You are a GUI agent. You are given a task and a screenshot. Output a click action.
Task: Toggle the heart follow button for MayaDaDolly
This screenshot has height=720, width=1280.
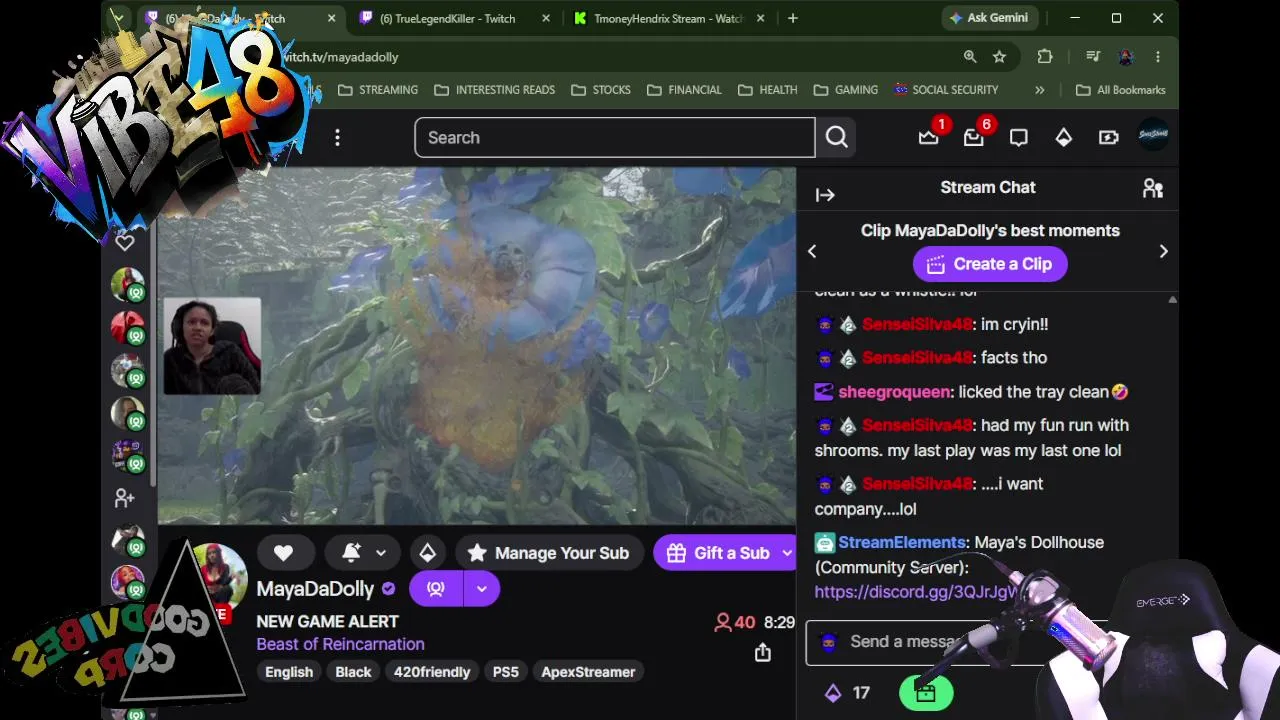click(x=283, y=553)
